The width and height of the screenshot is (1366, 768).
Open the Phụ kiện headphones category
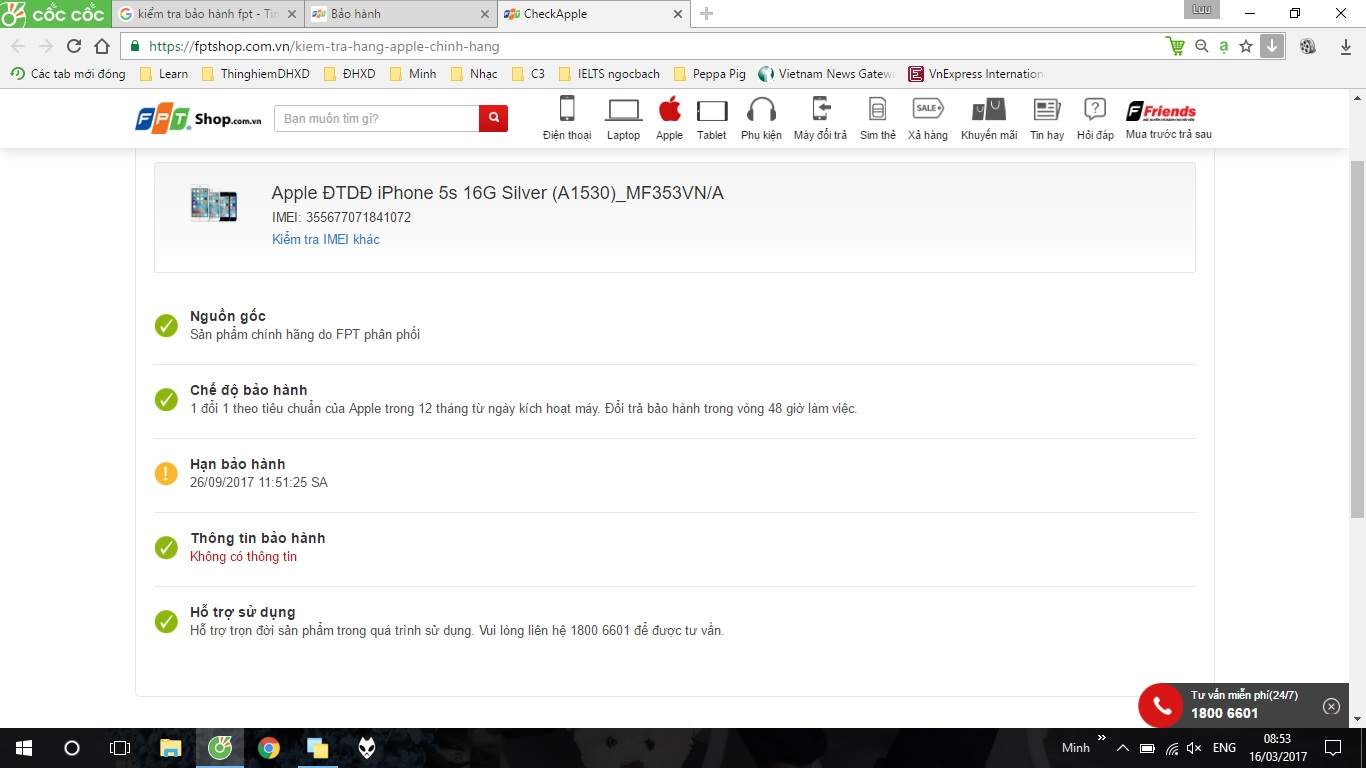tap(761, 118)
